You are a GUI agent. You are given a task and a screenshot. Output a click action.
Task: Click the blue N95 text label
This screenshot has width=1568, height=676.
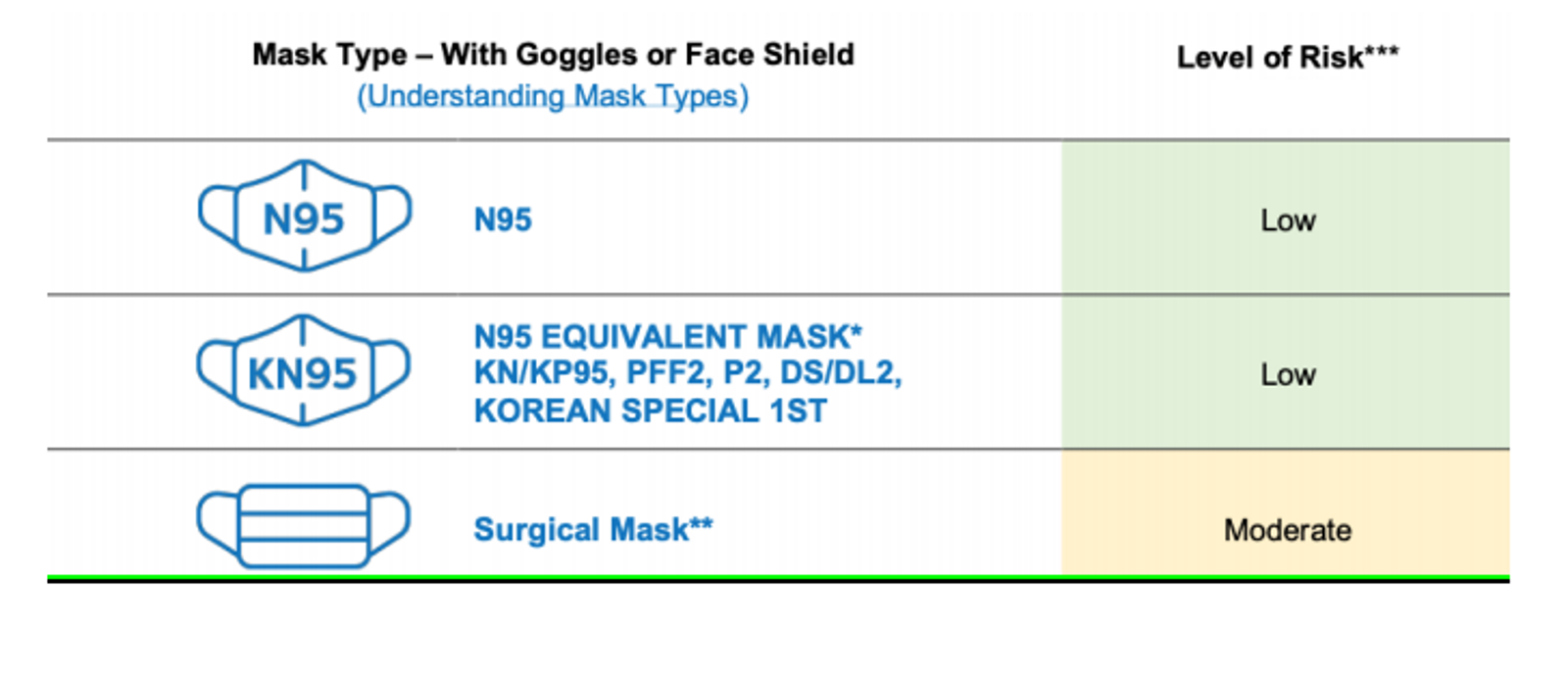(503, 219)
